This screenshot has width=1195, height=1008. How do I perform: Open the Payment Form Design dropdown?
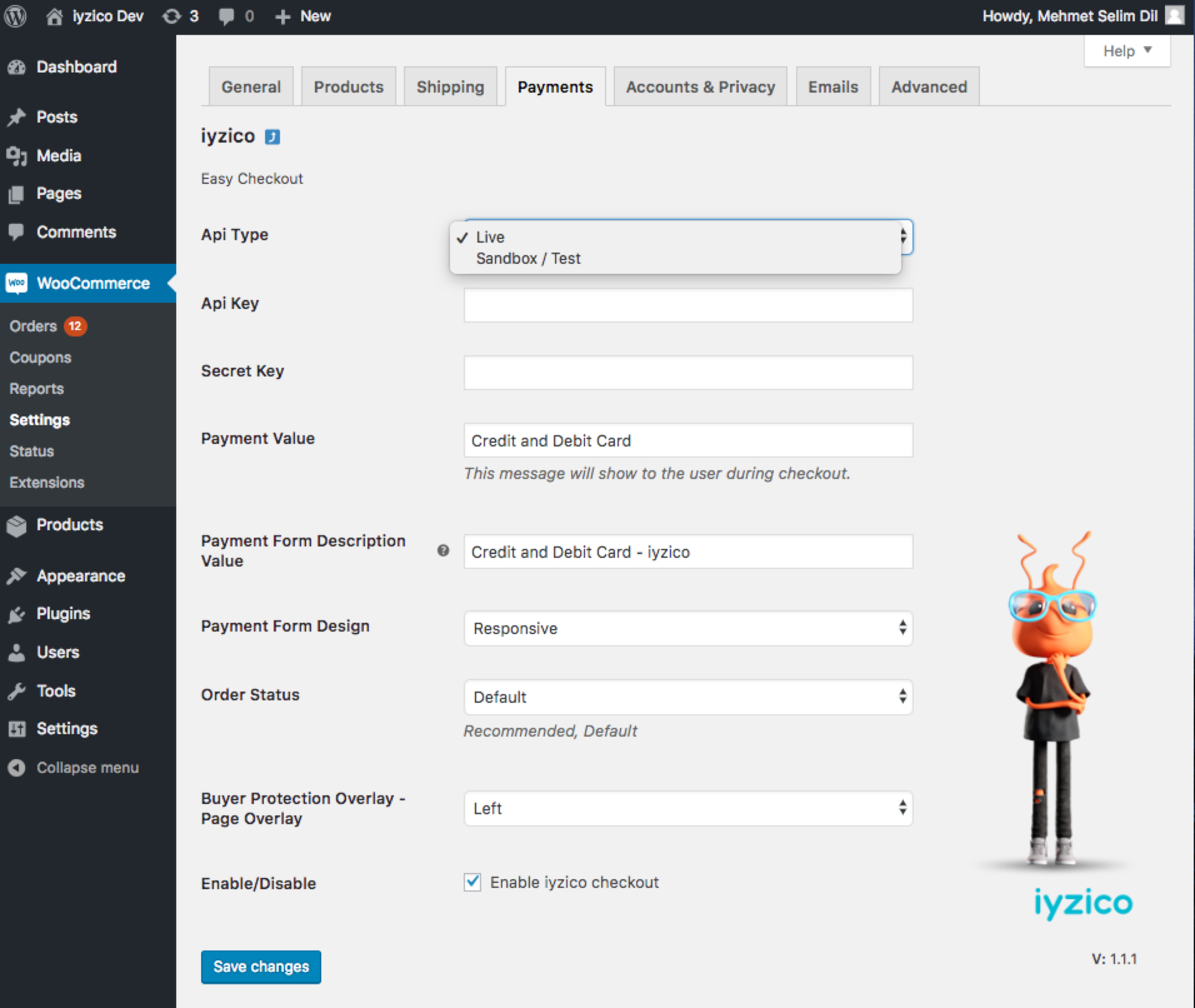click(x=688, y=628)
